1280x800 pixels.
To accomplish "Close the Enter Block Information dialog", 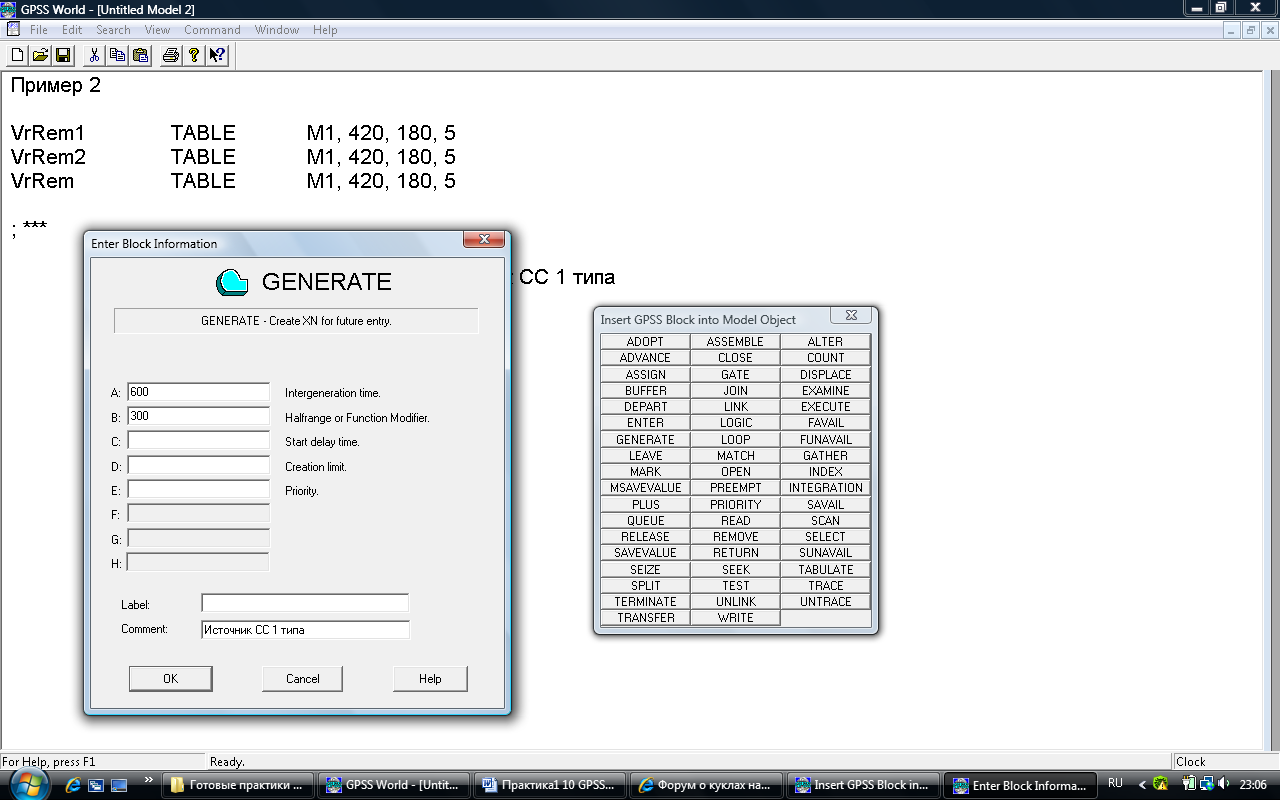I will click(x=484, y=240).
